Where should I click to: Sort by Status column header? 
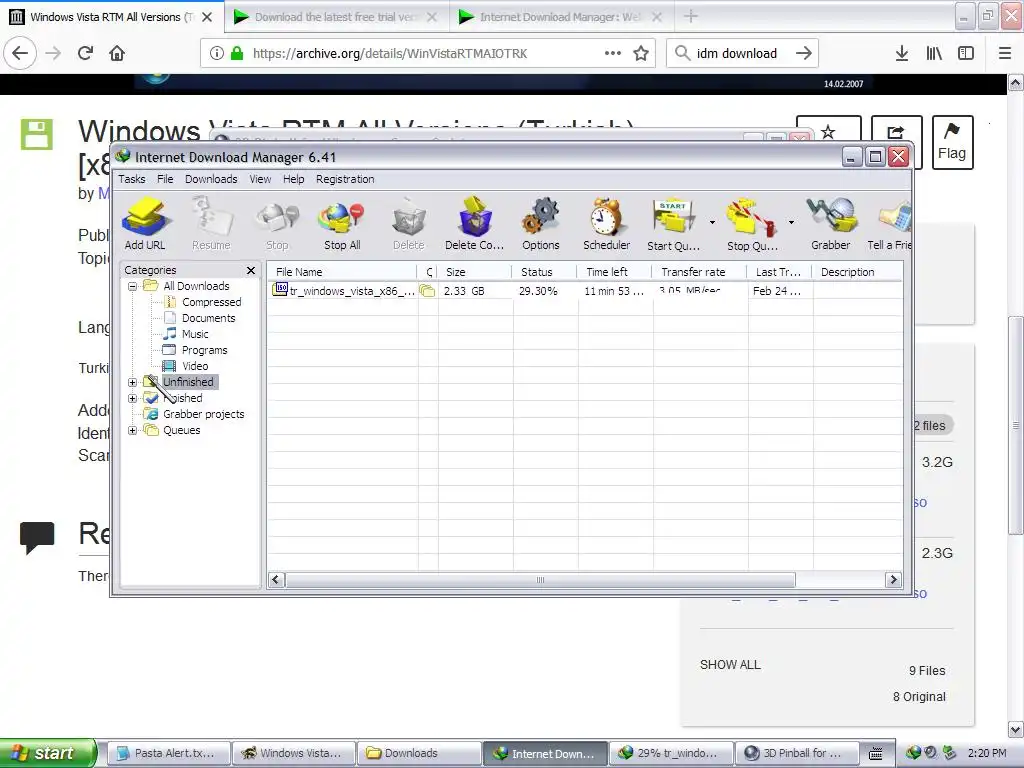point(544,272)
